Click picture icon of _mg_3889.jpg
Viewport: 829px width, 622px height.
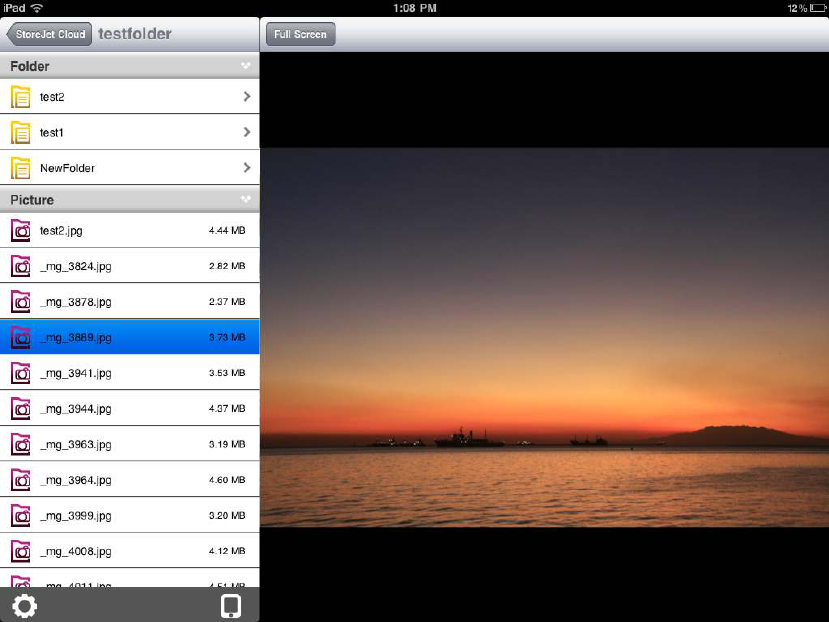[21, 337]
